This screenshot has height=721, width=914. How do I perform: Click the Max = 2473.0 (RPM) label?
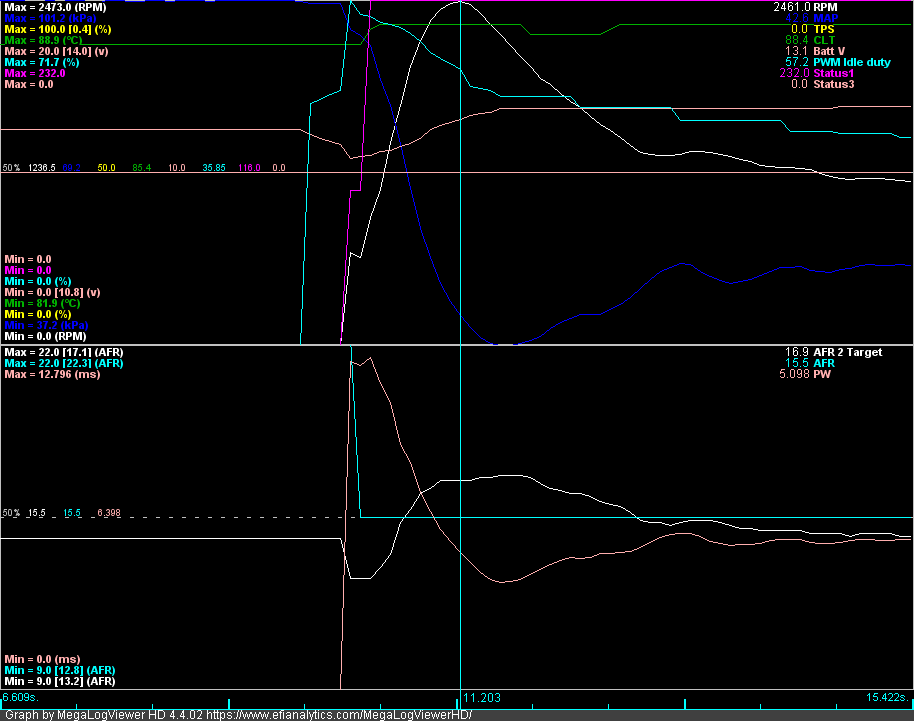point(55,8)
